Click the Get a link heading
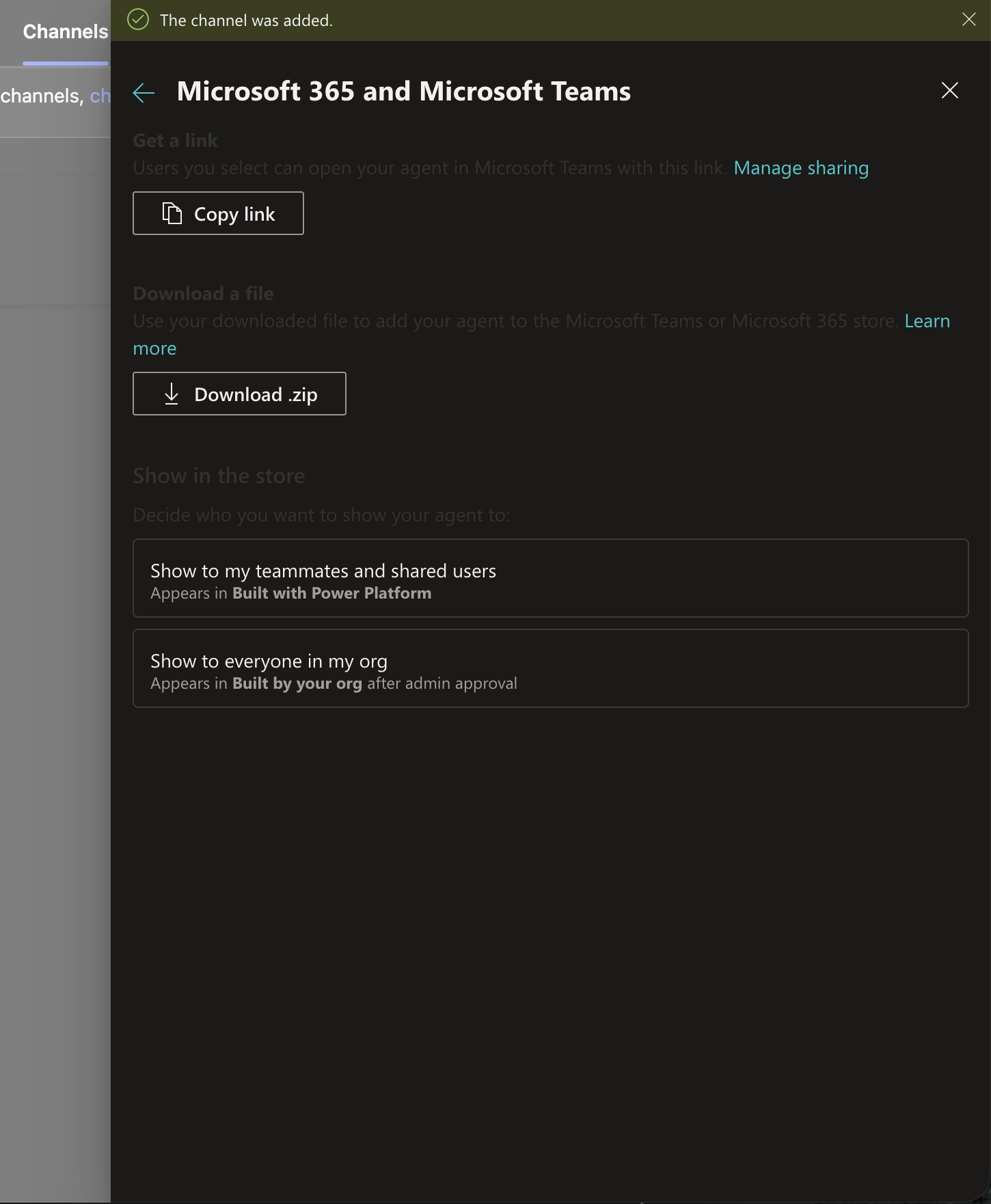The image size is (991, 1204). (175, 140)
